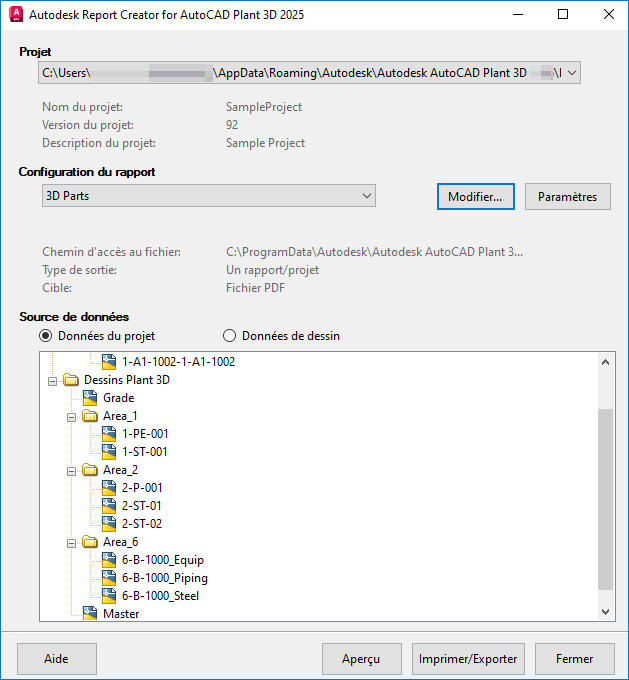Viewport: 629px width, 680px height.
Task: Click the SampleProject project name value
Action: (264, 107)
